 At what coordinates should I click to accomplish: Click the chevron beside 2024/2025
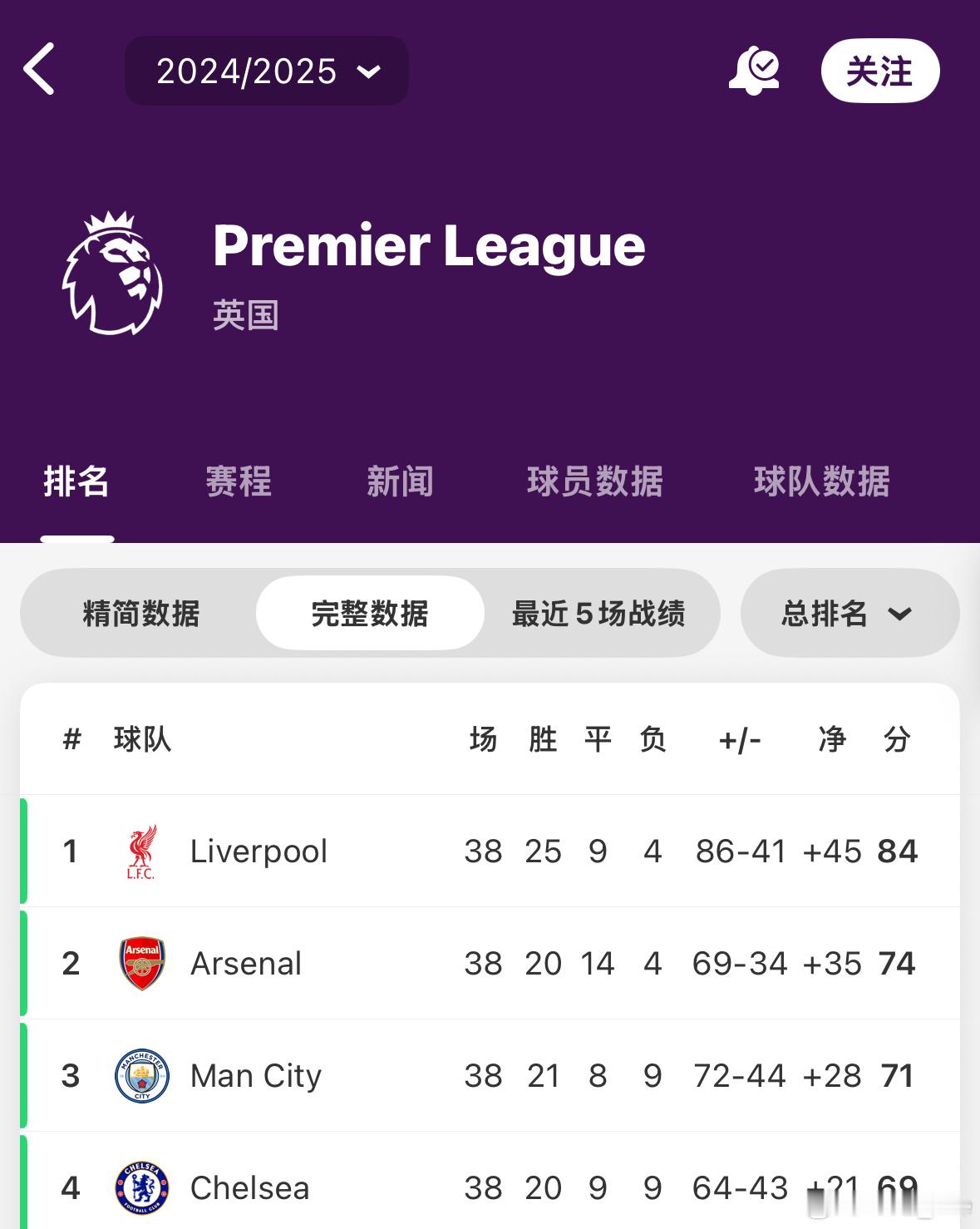pos(368,72)
